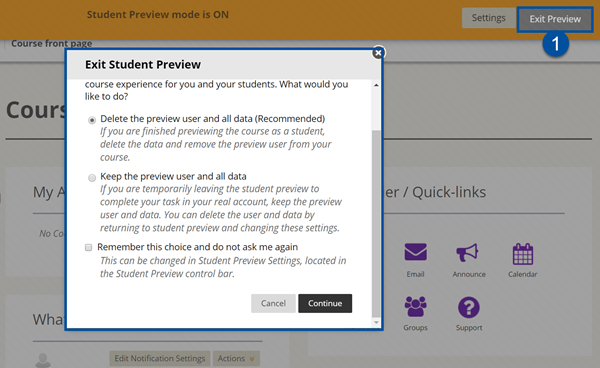This screenshot has height=368, width=600.
Task: Select Delete the preview user radio button
Action: [x=92, y=120]
